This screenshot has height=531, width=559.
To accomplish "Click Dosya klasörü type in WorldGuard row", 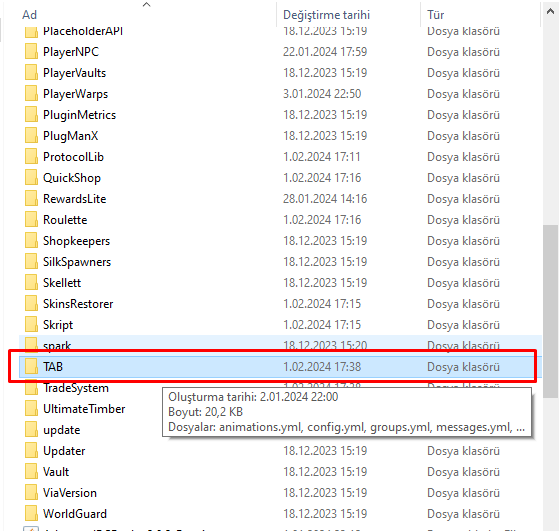I will (463, 514).
